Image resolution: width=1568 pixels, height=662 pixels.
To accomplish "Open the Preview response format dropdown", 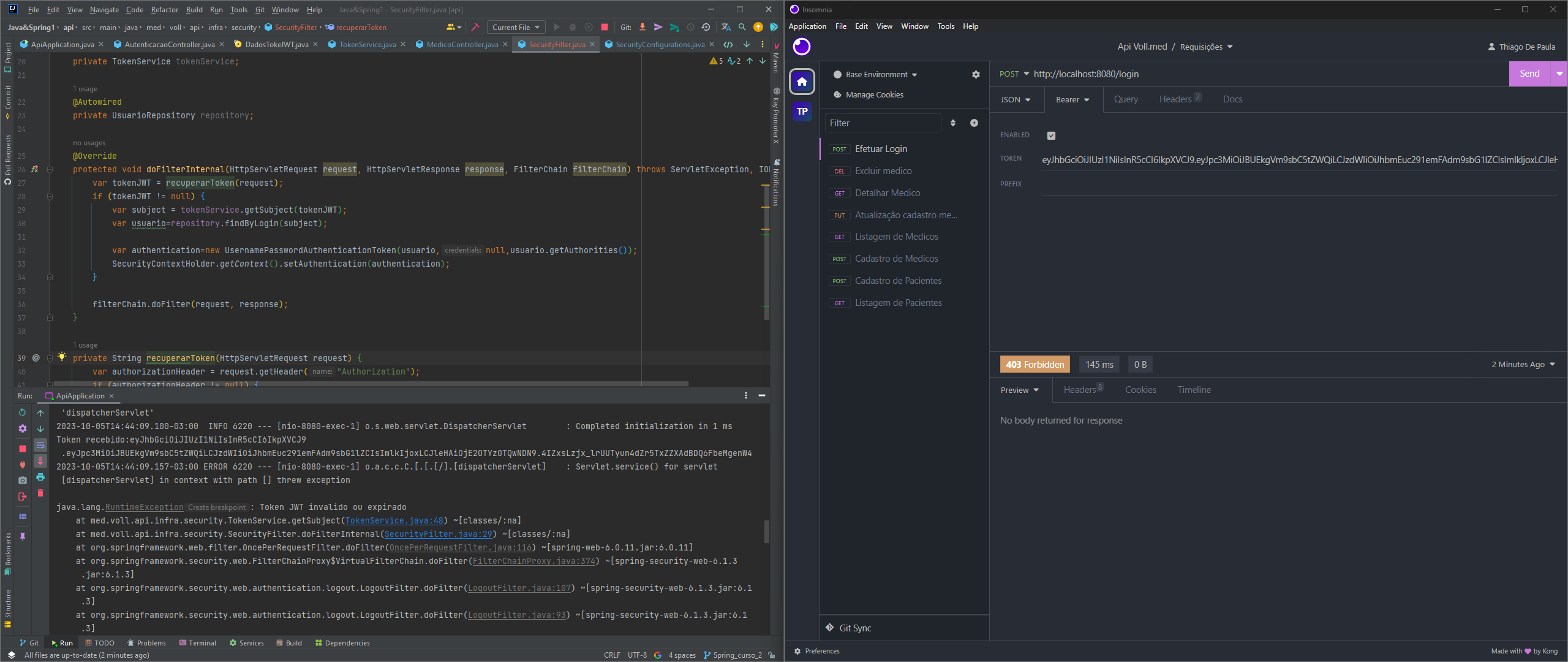I will point(1020,390).
